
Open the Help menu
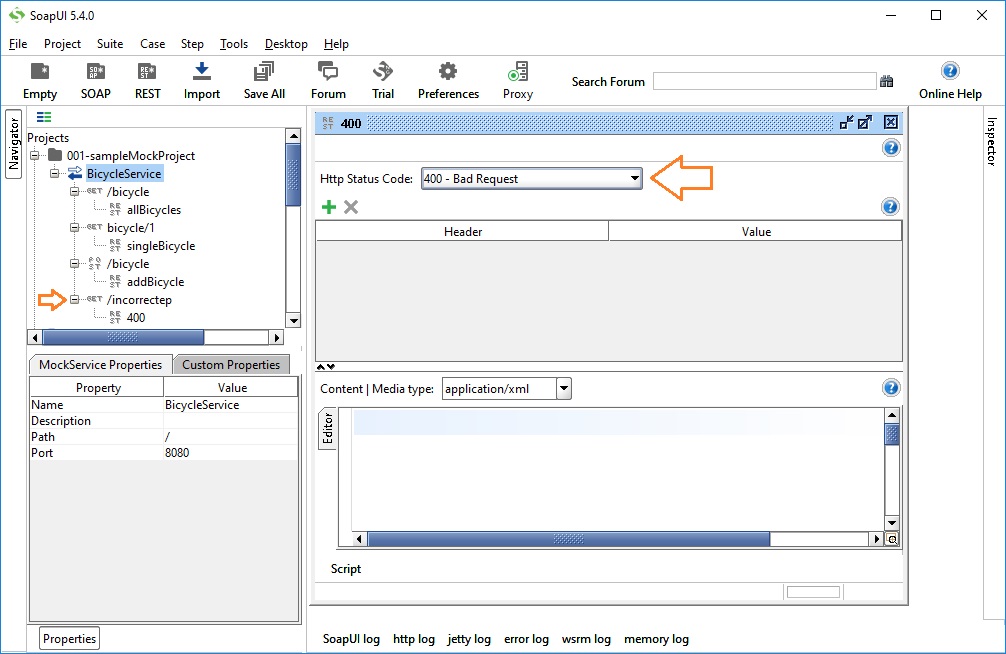pyautogui.click(x=336, y=44)
